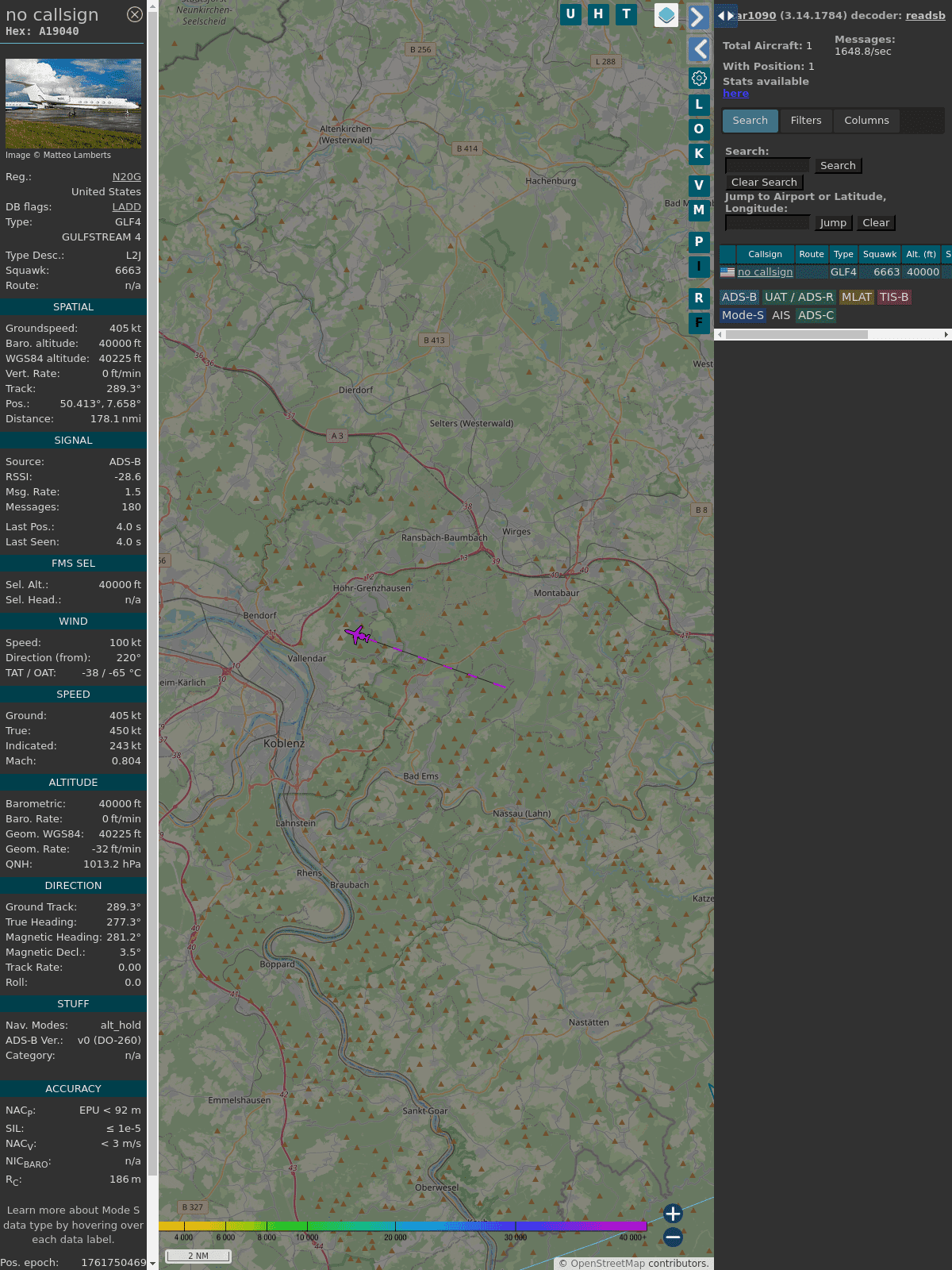This screenshot has height=1270, width=952.
Task: Switch to the Filters tab
Action: tap(805, 121)
